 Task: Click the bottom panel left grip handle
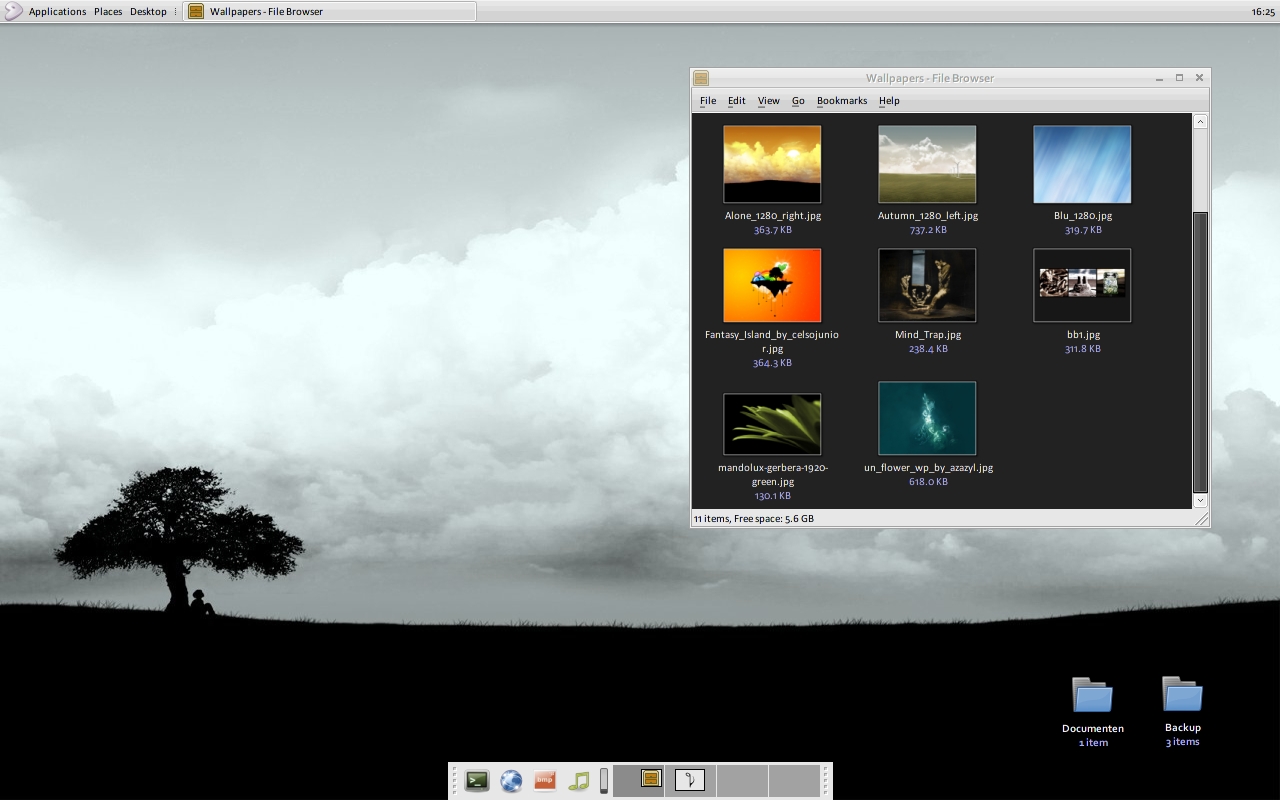pos(454,781)
